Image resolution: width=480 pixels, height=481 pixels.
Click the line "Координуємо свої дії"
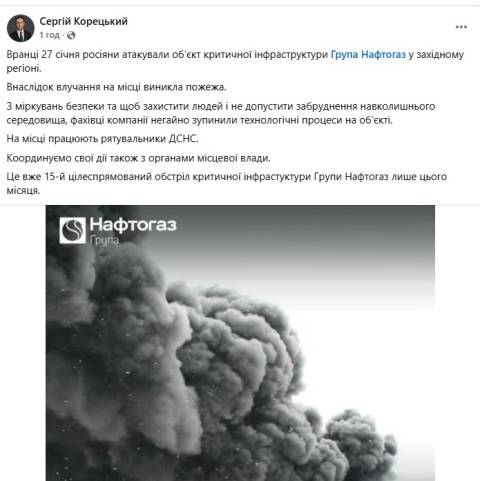pyautogui.click(x=138, y=158)
